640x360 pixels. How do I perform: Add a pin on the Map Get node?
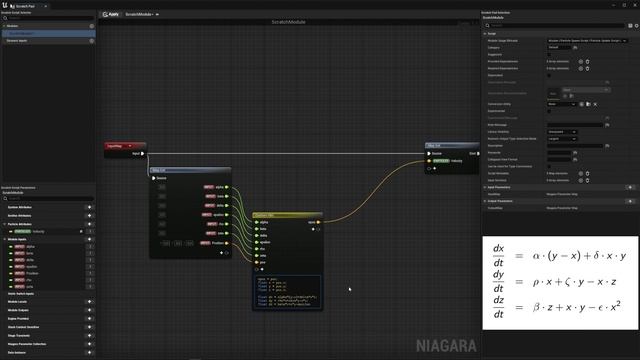point(222,253)
